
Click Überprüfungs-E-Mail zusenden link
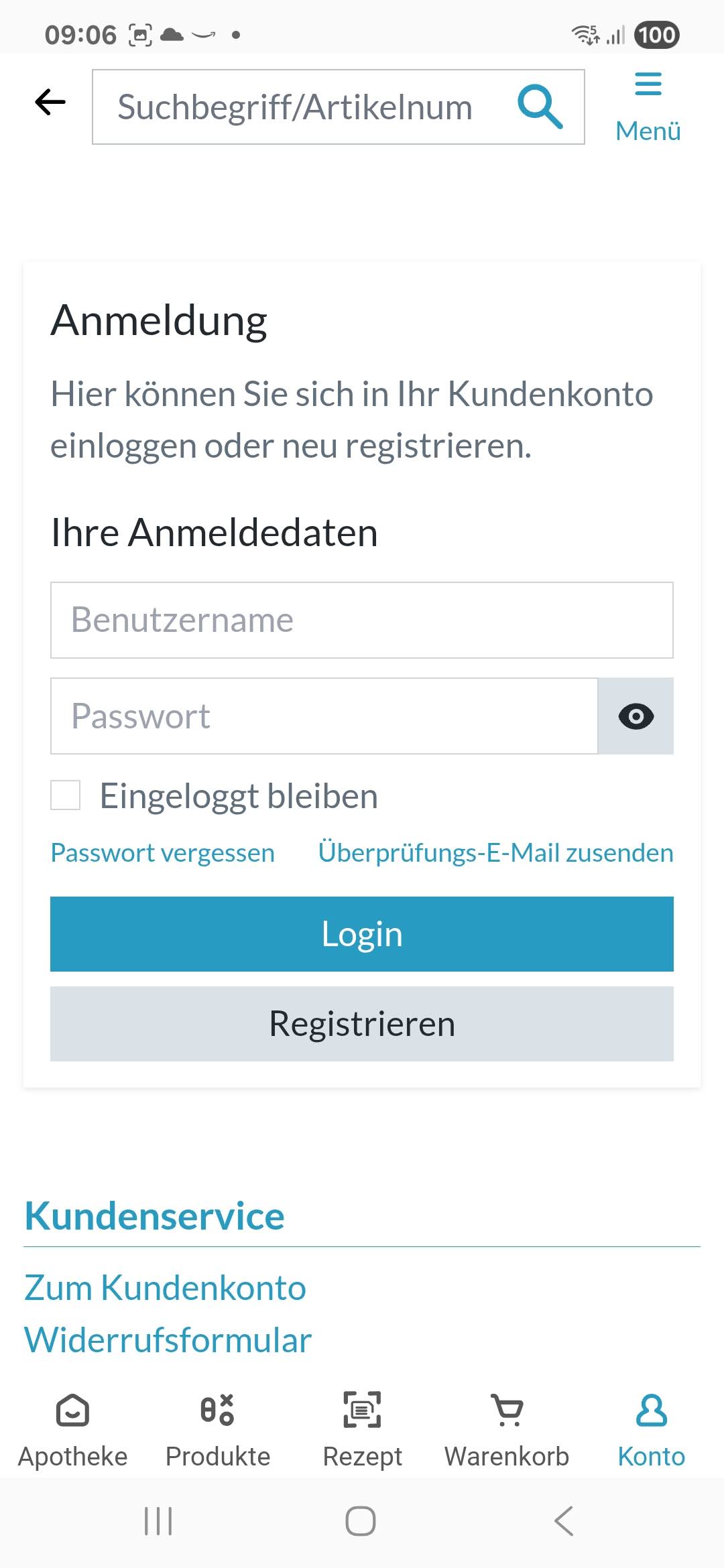click(495, 853)
